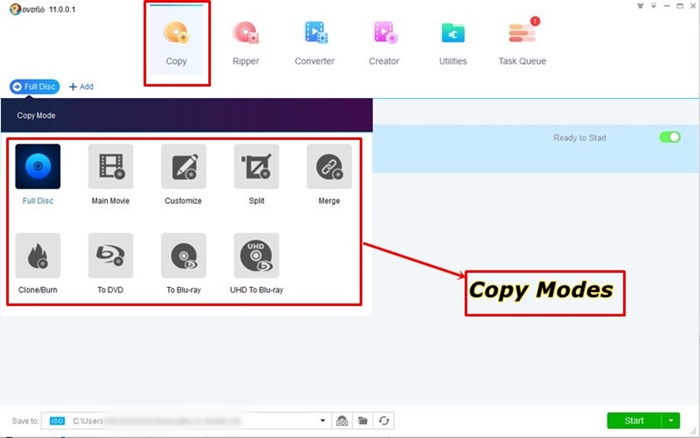Click the ISO image output icon
The width and height of the screenshot is (700, 438).
click(x=342, y=421)
